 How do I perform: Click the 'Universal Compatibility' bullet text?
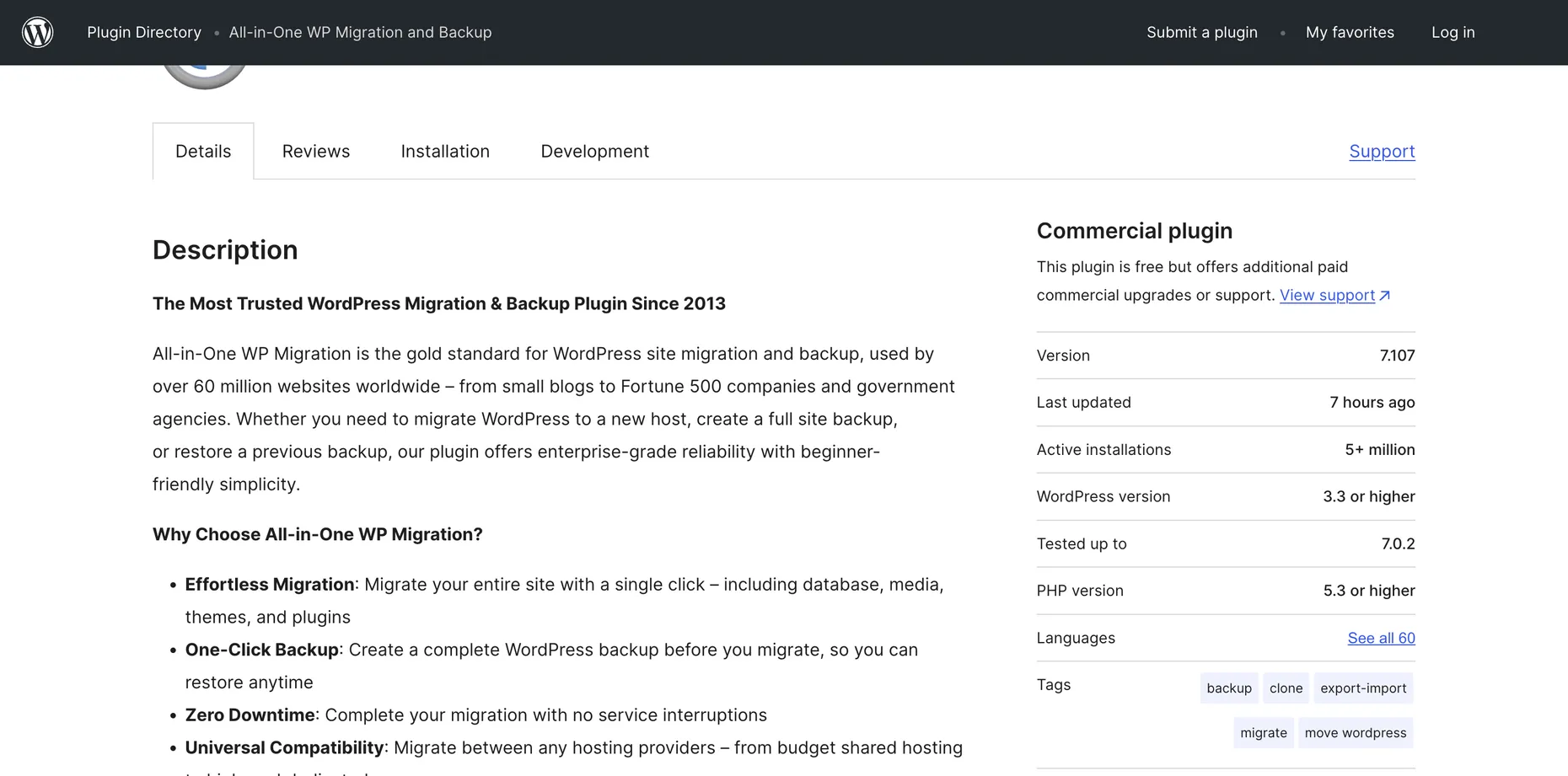(285, 748)
